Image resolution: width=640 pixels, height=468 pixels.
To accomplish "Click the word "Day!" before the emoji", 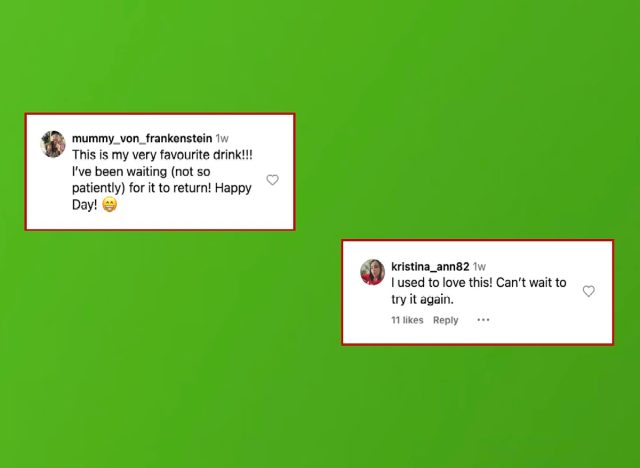I will (x=84, y=204).
